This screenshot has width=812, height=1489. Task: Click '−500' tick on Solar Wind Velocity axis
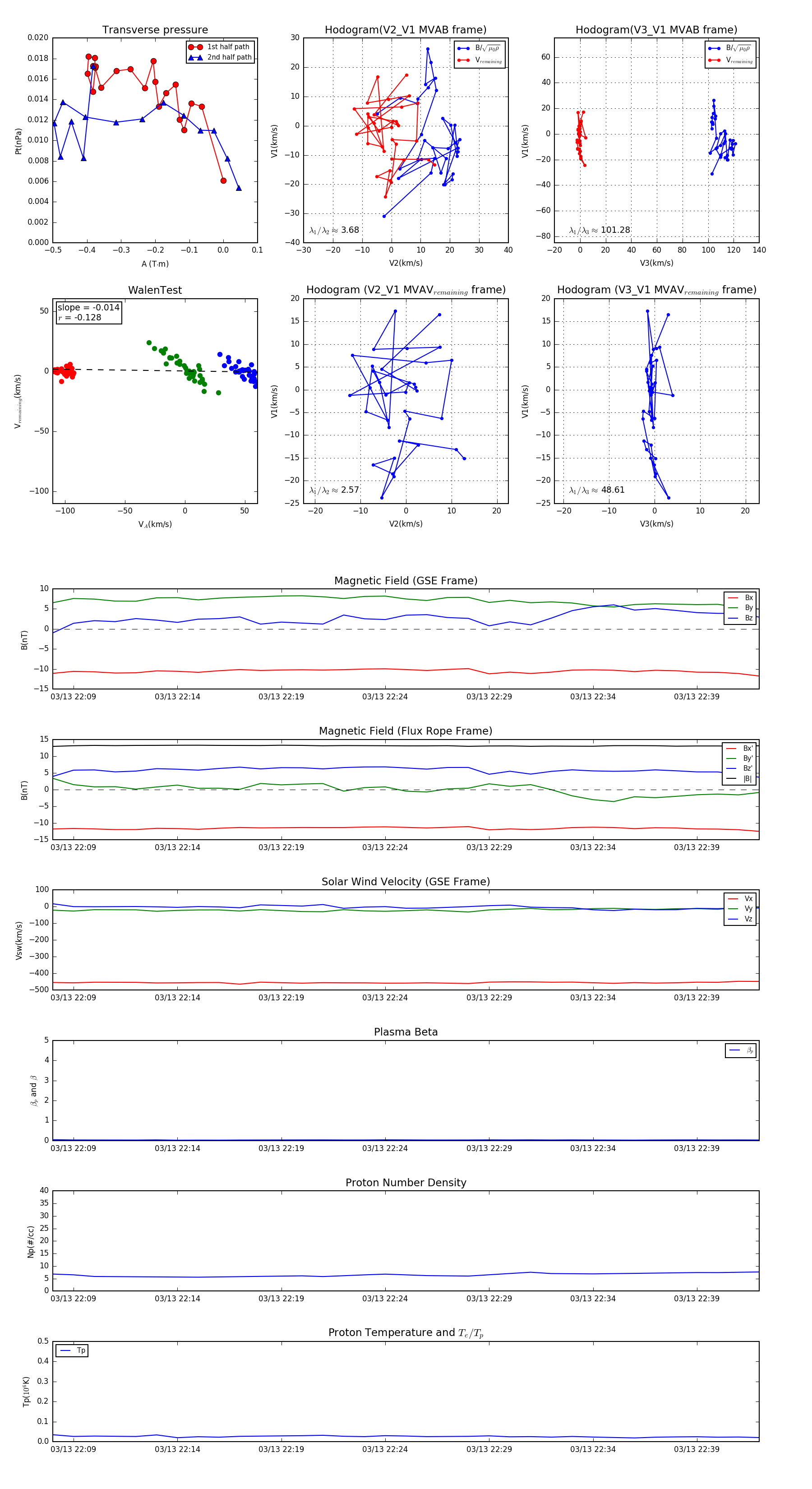[38, 990]
